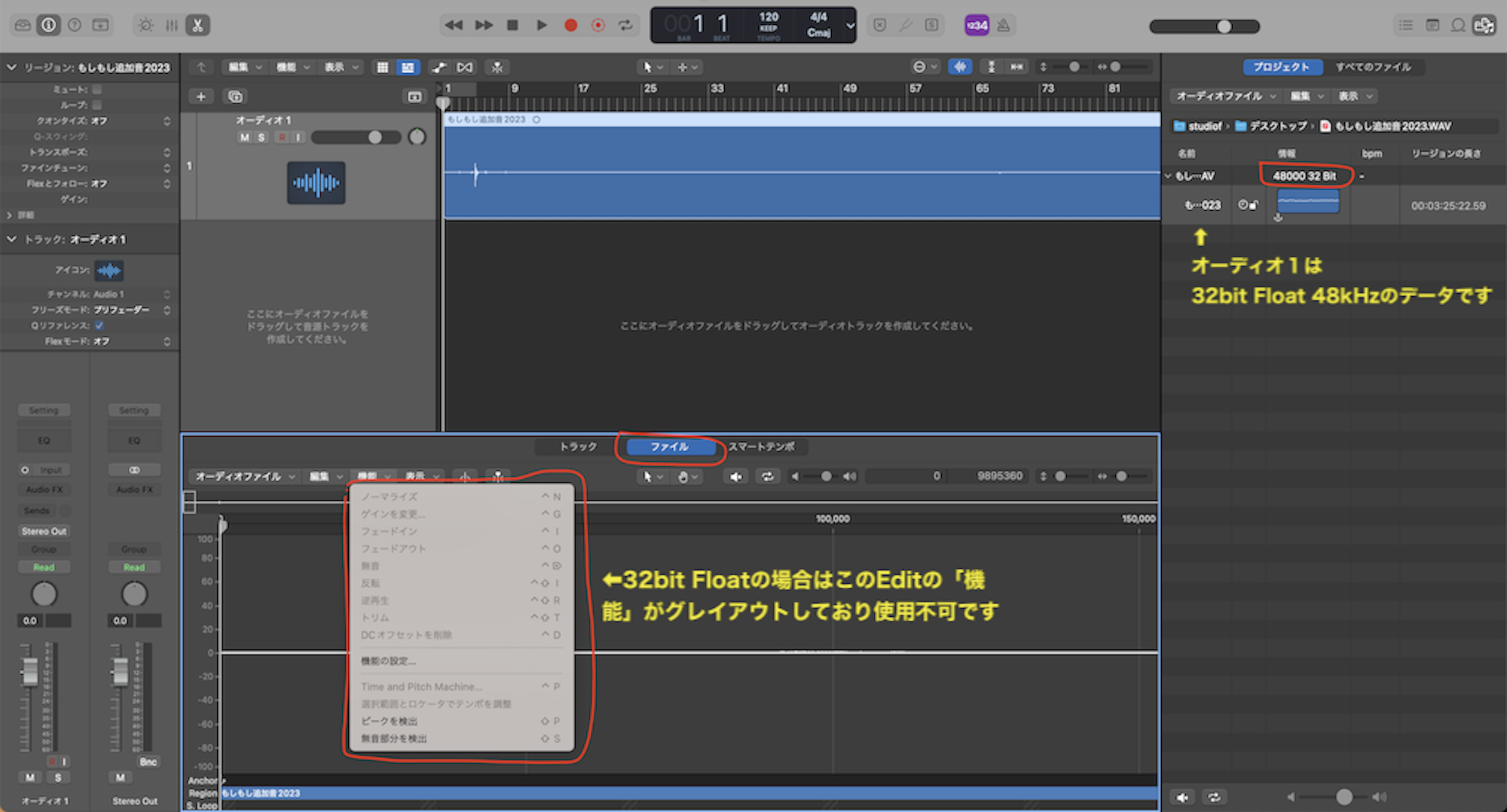Click the Stereo Out output button
The width and height of the screenshot is (1507, 812).
point(44,531)
